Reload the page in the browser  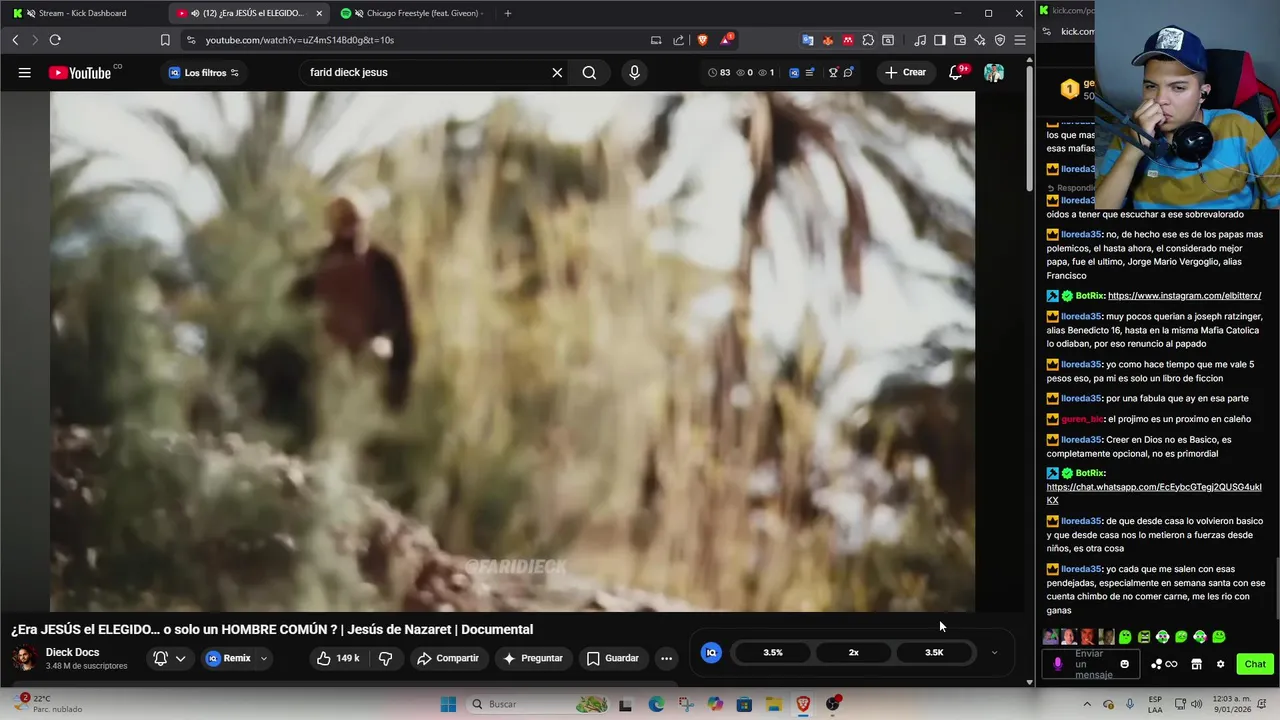click(55, 40)
